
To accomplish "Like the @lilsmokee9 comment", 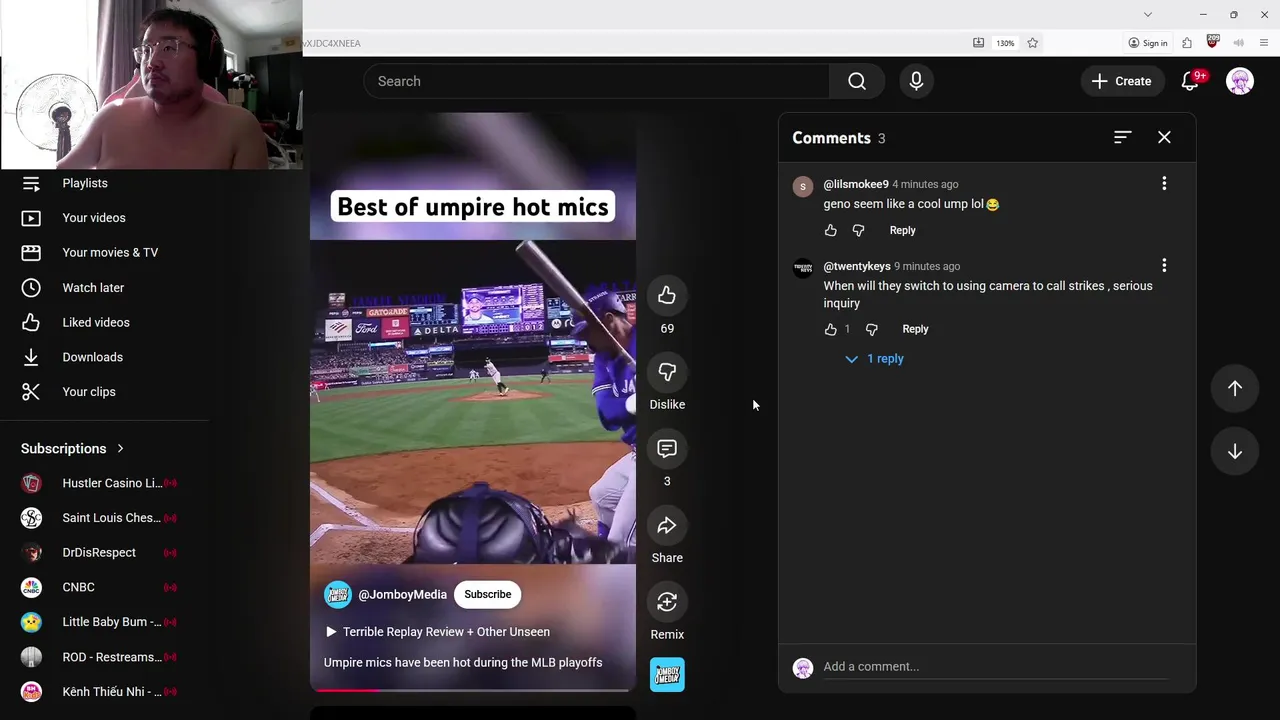I will [x=830, y=230].
